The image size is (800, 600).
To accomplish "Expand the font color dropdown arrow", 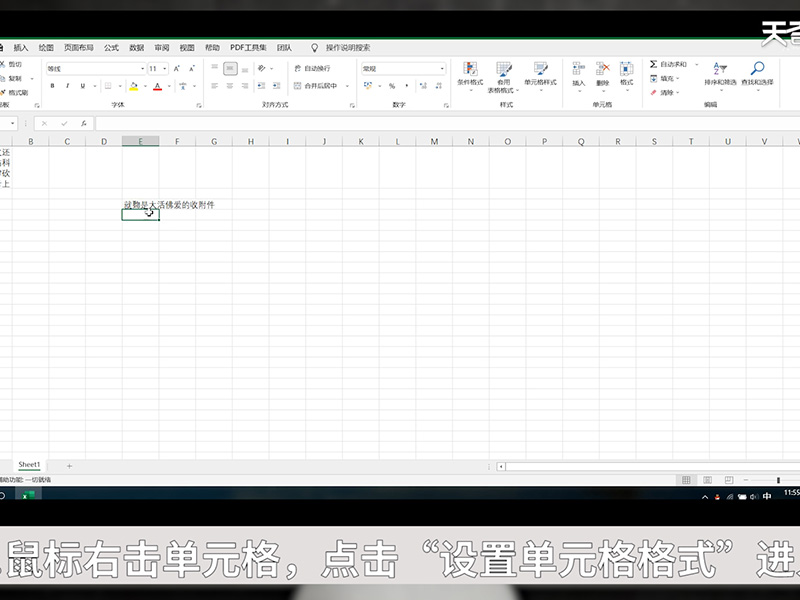I will pos(169,86).
